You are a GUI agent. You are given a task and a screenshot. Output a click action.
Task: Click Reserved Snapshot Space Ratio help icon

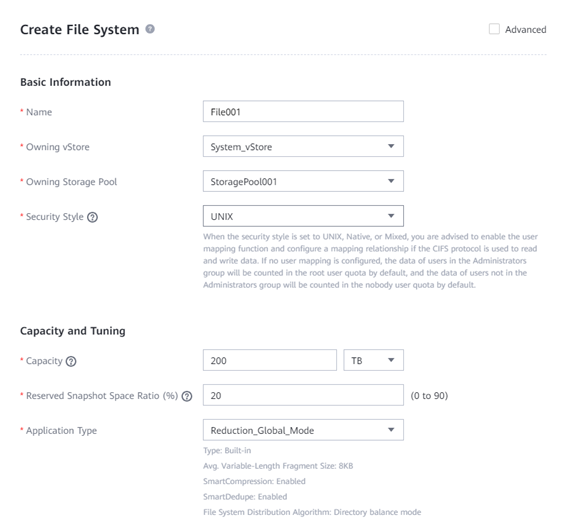point(187,396)
